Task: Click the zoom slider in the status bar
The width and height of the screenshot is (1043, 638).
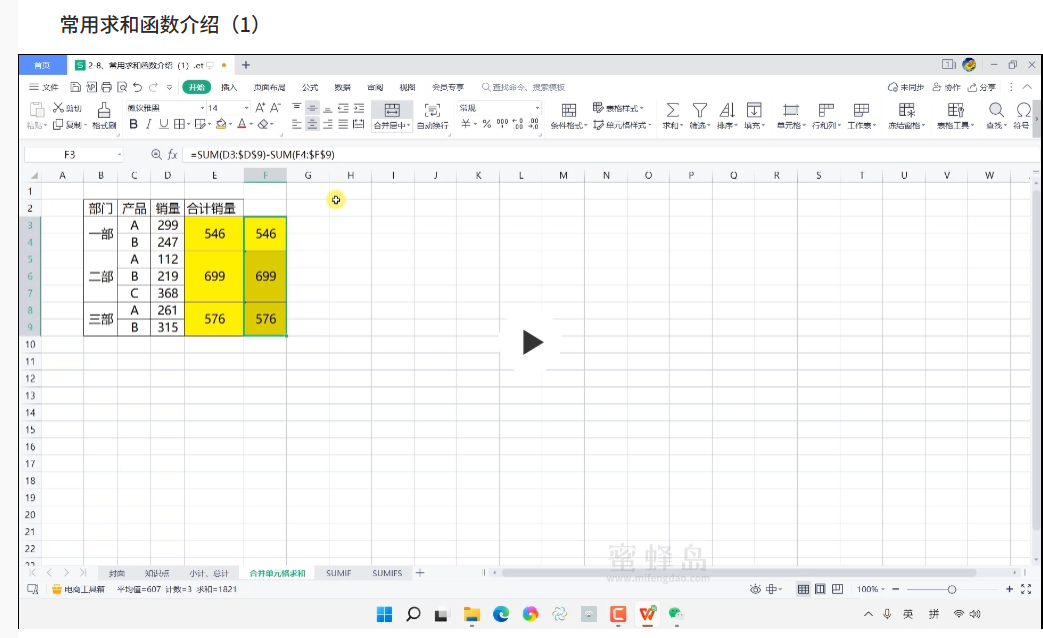Action: (951, 590)
